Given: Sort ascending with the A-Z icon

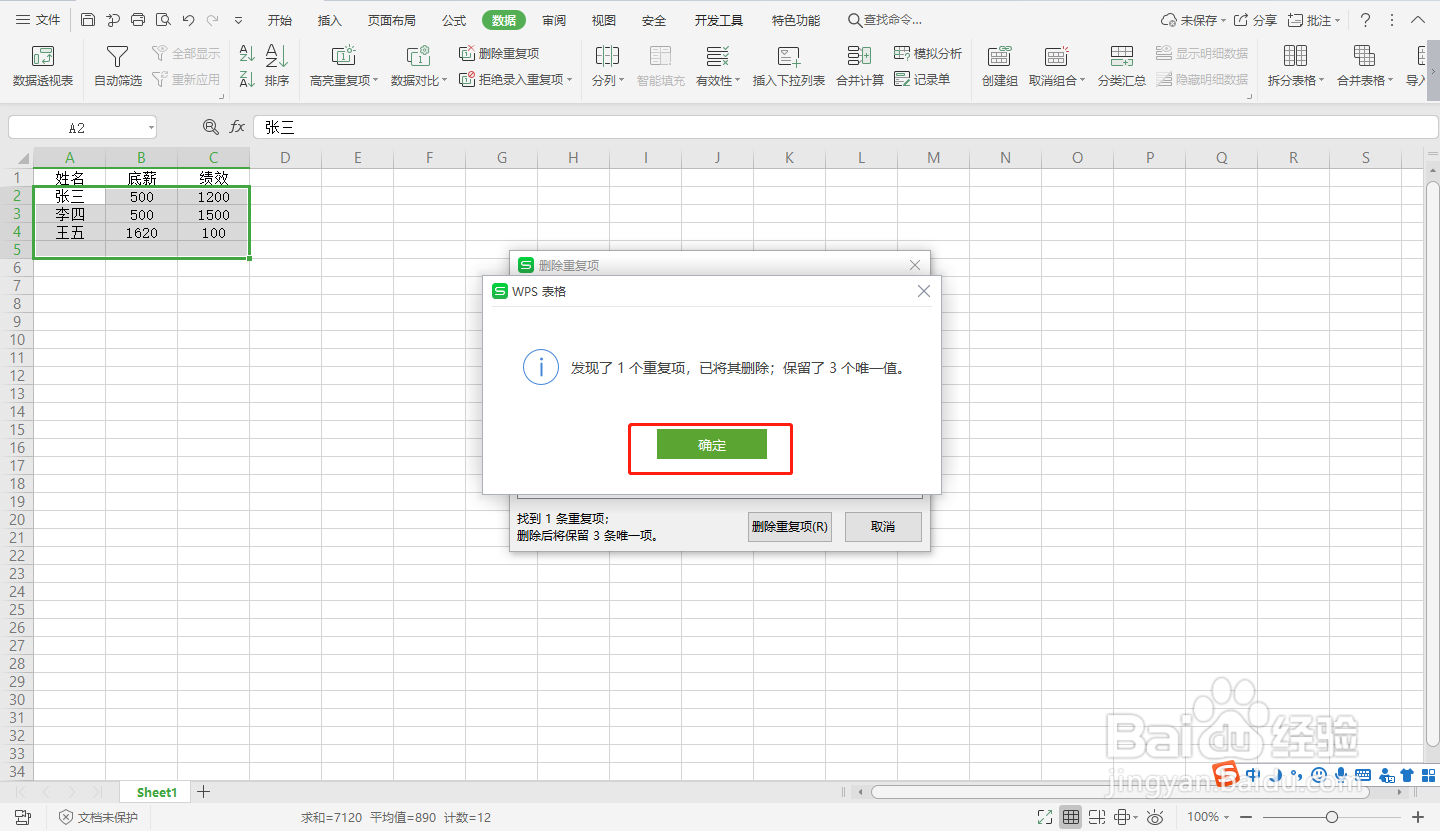Looking at the screenshot, I should point(247,53).
